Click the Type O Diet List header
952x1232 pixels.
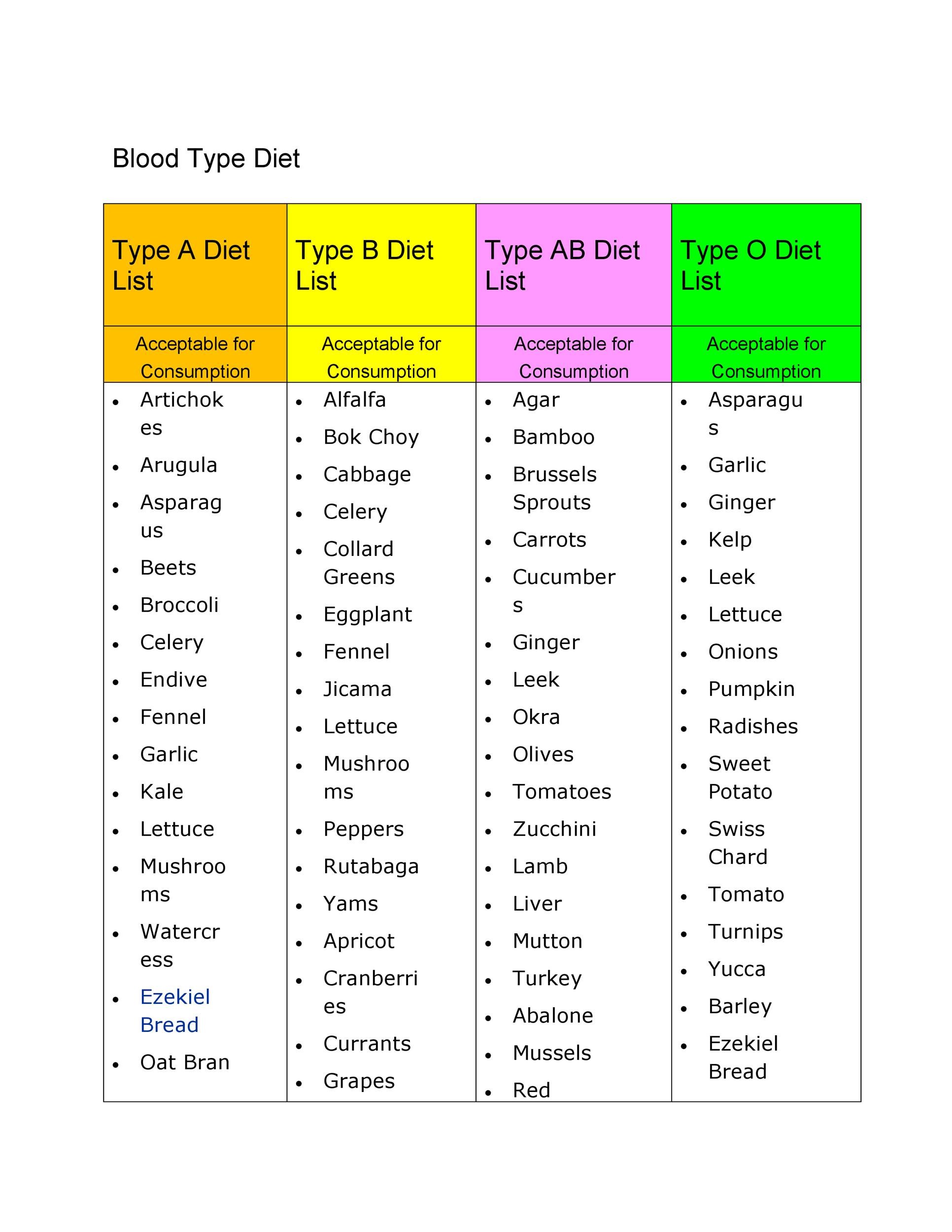point(750,265)
